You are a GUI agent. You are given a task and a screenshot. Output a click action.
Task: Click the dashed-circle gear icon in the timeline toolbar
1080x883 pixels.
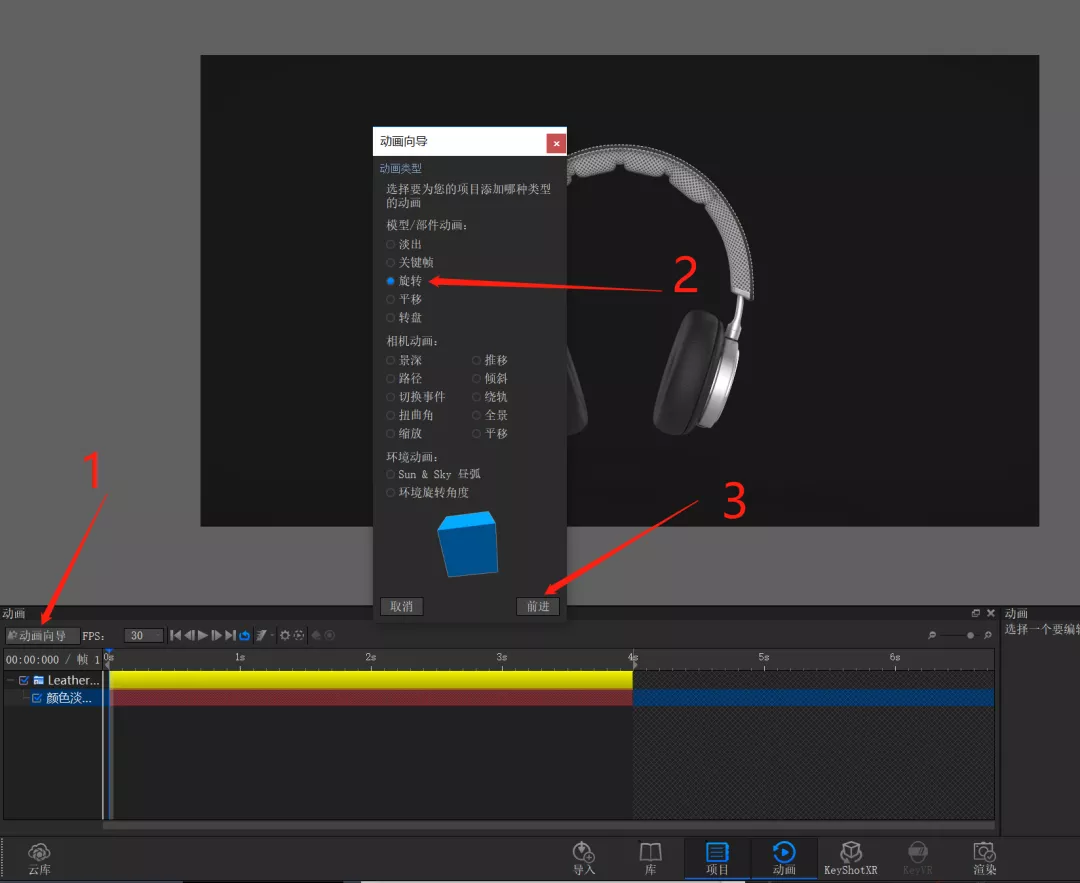click(299, 635)
